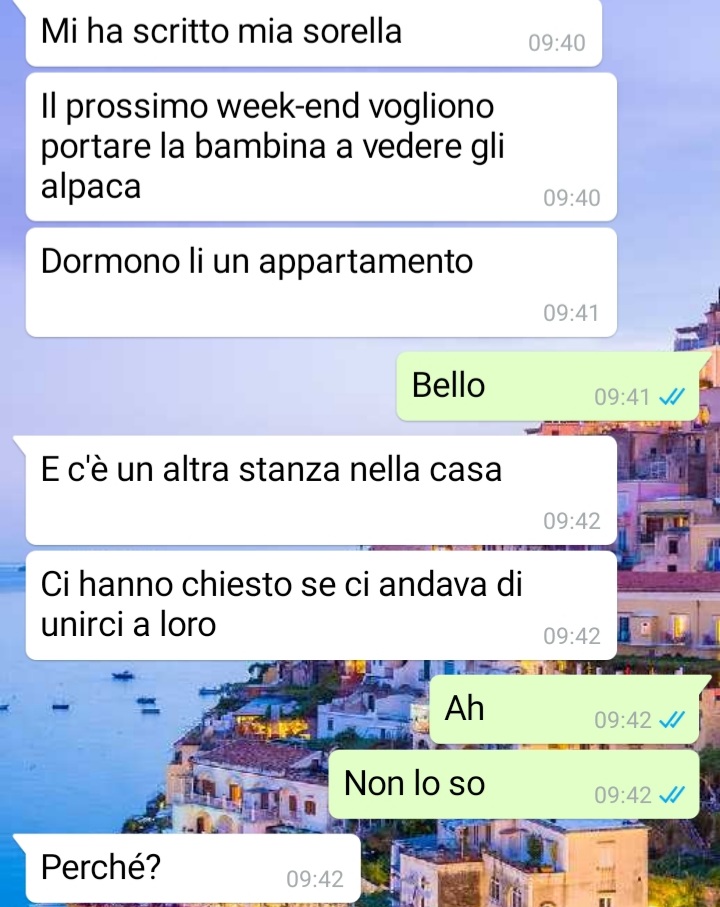Click the read receipt ticks on 'Non lo so'

(672, 795)
